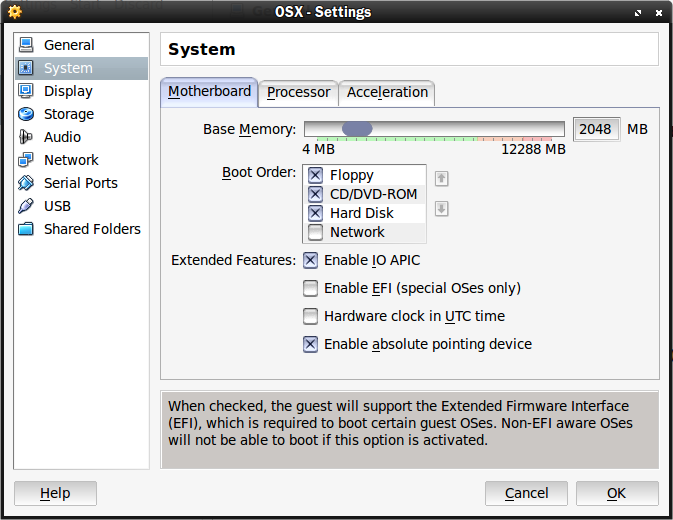Select Storage in the settings list
Image resolution: width=673 pixels, height=520 pixels.
[82, 114]
